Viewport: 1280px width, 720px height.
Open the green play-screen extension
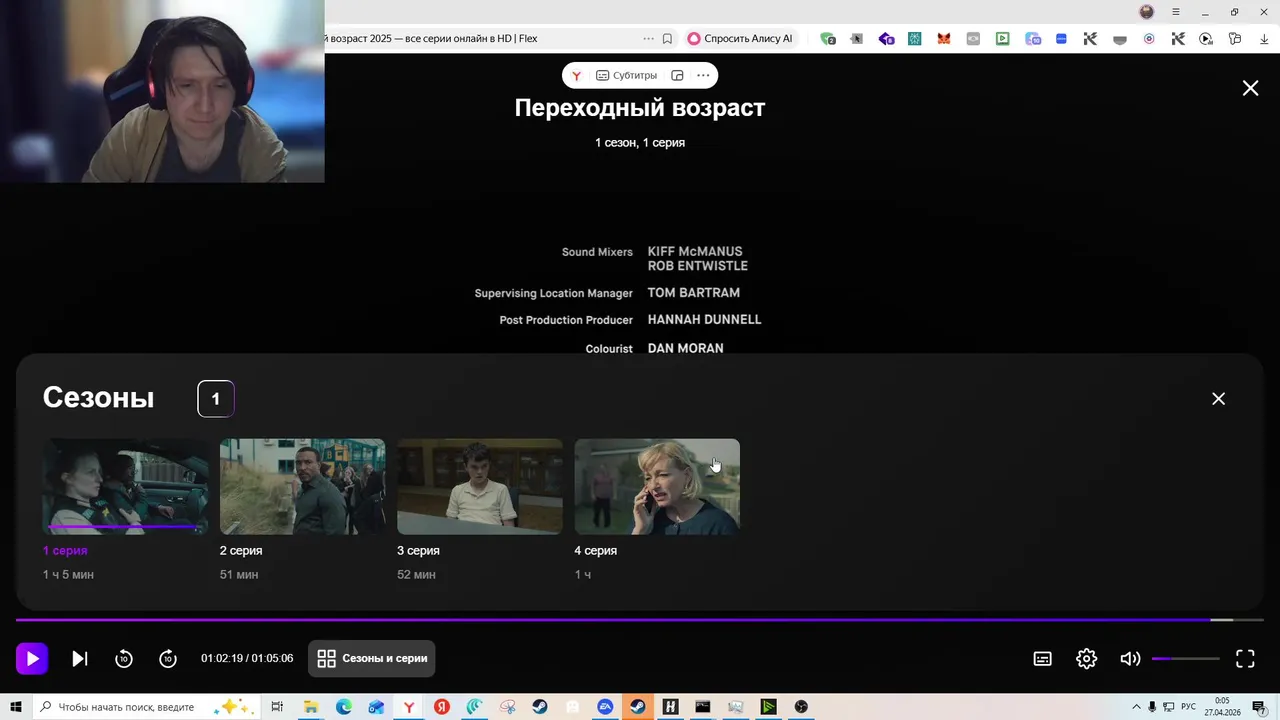[x=1002, y=38]
